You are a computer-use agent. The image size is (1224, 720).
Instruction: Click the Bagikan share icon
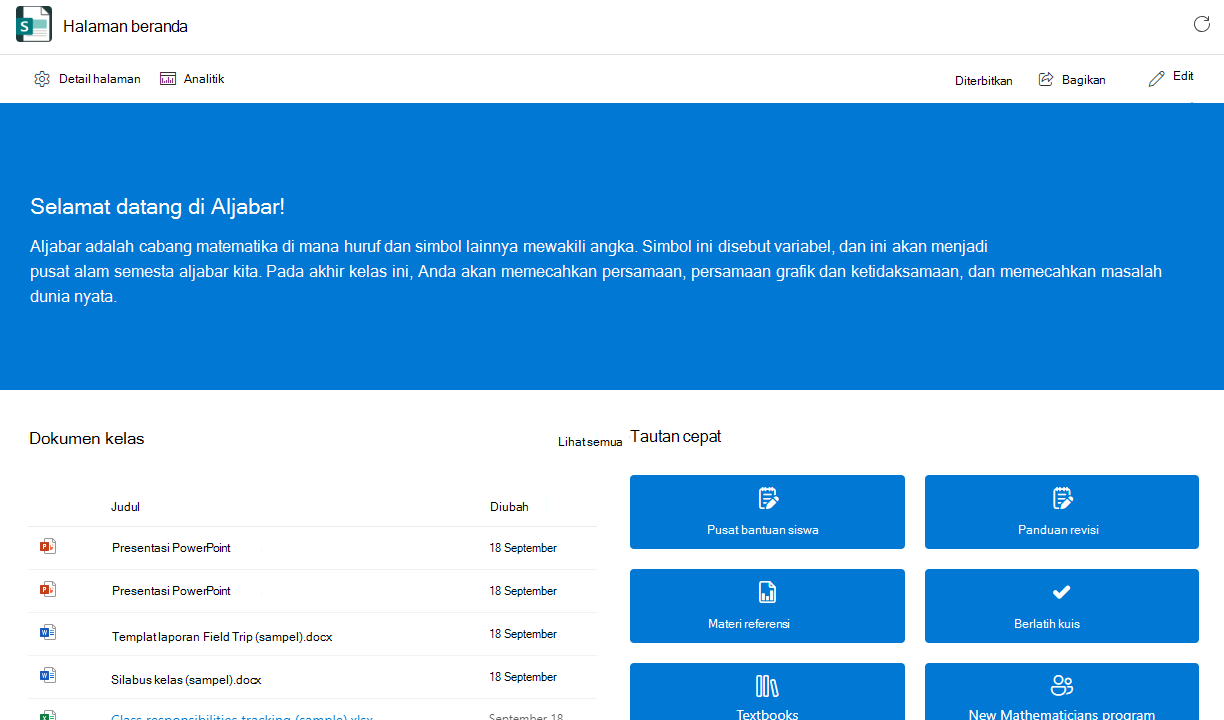1046,79
